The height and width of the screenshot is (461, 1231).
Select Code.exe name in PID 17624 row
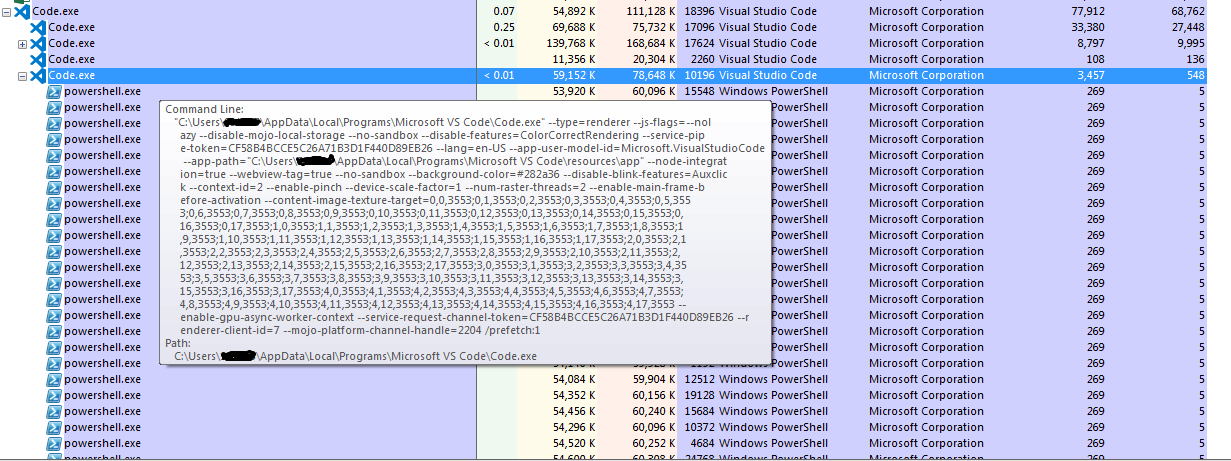[71, 43]
